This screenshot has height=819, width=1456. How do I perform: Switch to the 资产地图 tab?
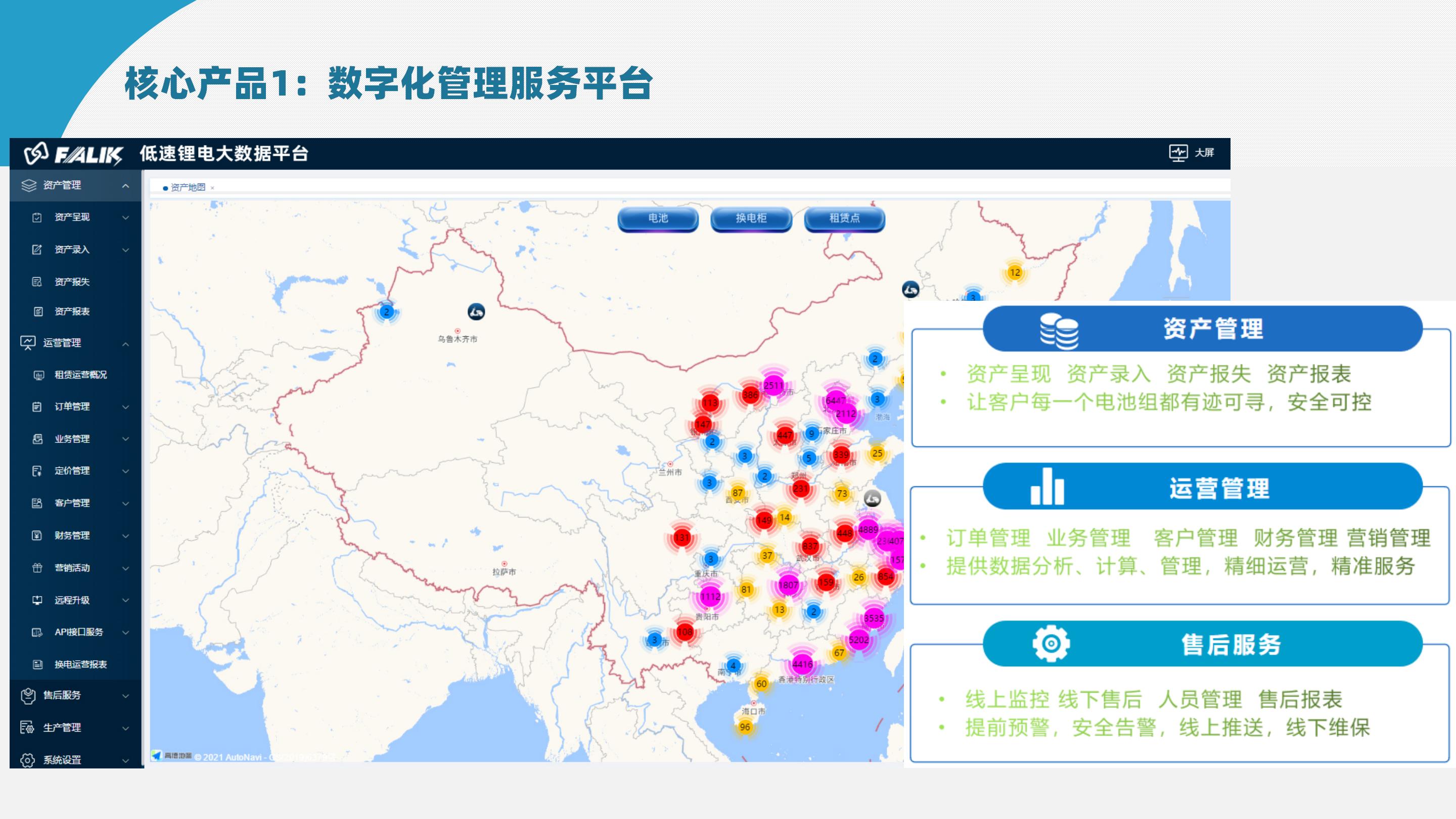(x=188, y=188)
